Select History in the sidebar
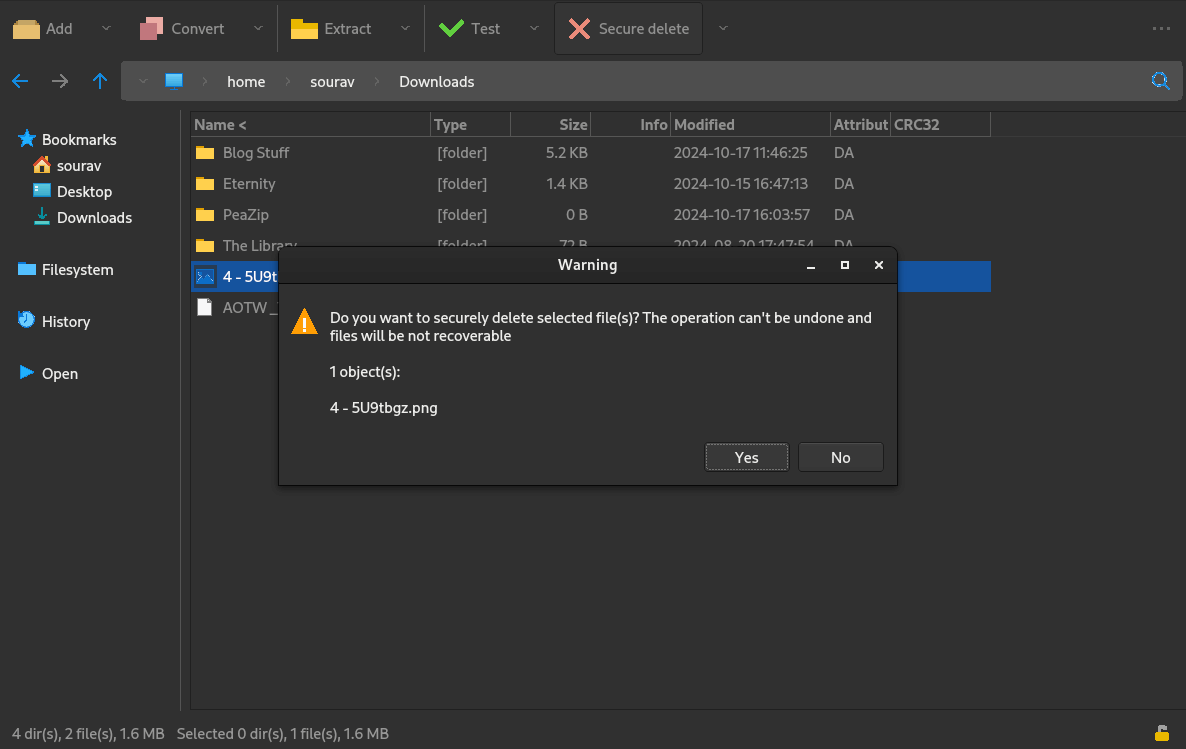 [66, 322]
